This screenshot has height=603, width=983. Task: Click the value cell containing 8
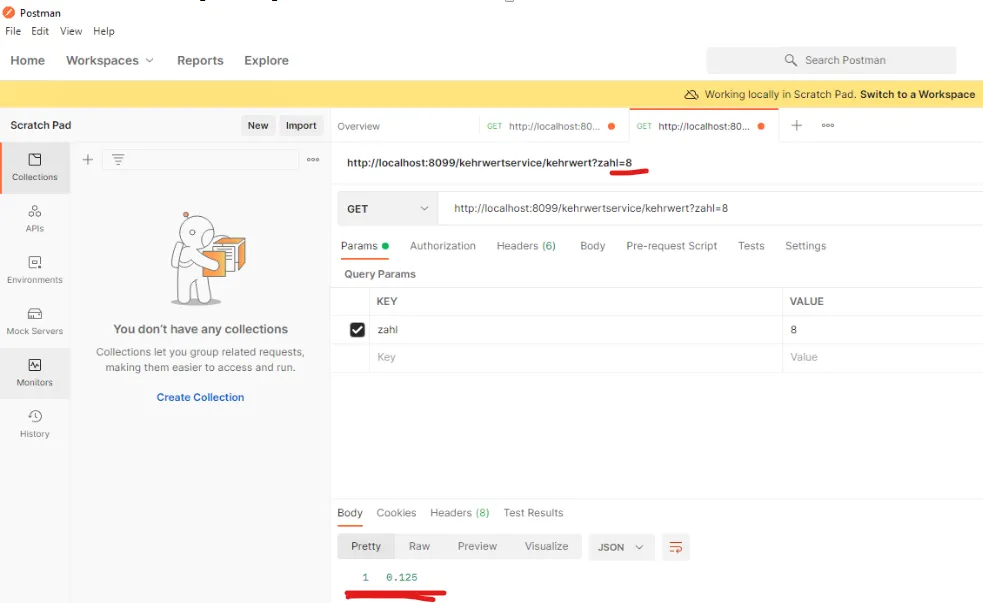882,330
